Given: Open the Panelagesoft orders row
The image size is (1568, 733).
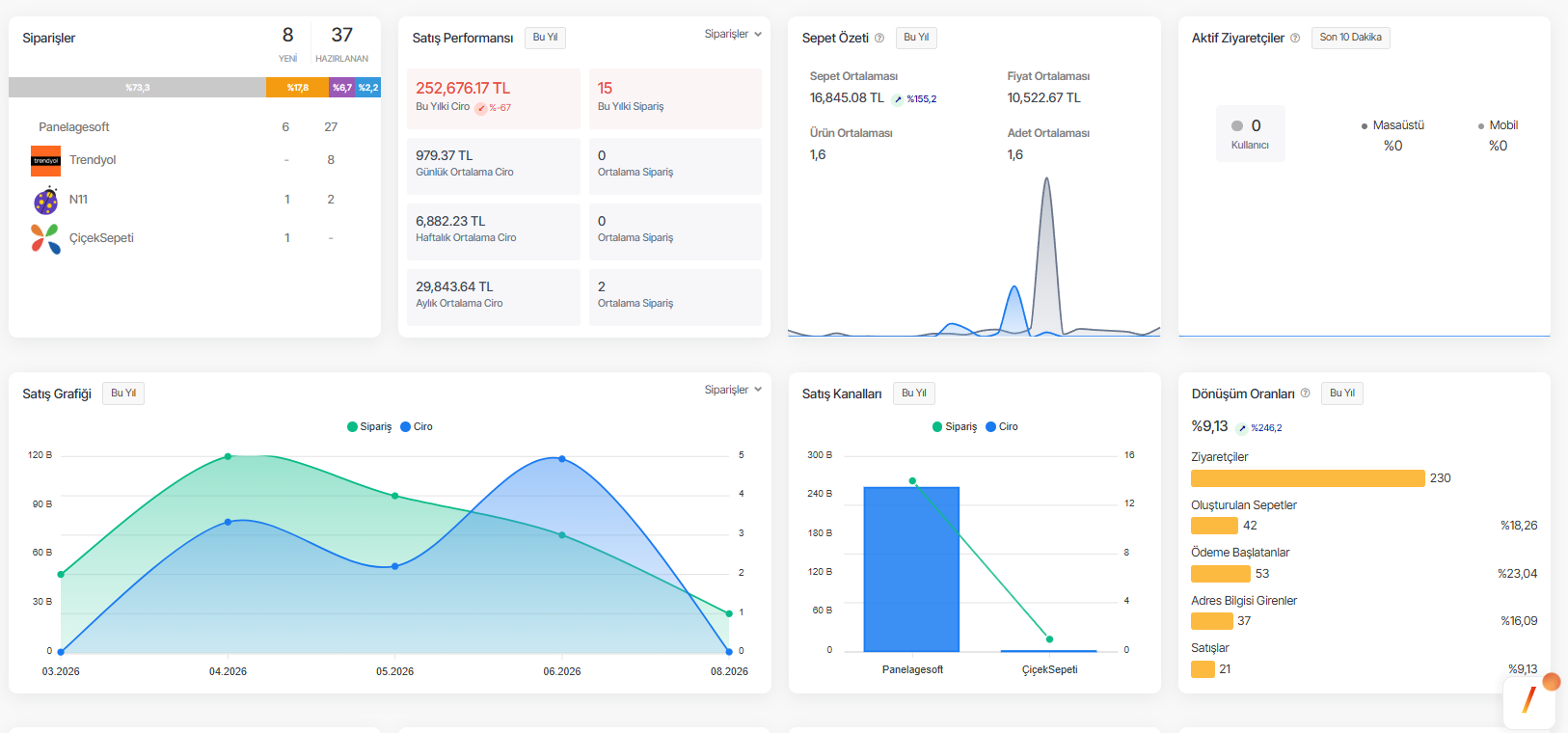Looking at the screenshot, I should [195, 127].
